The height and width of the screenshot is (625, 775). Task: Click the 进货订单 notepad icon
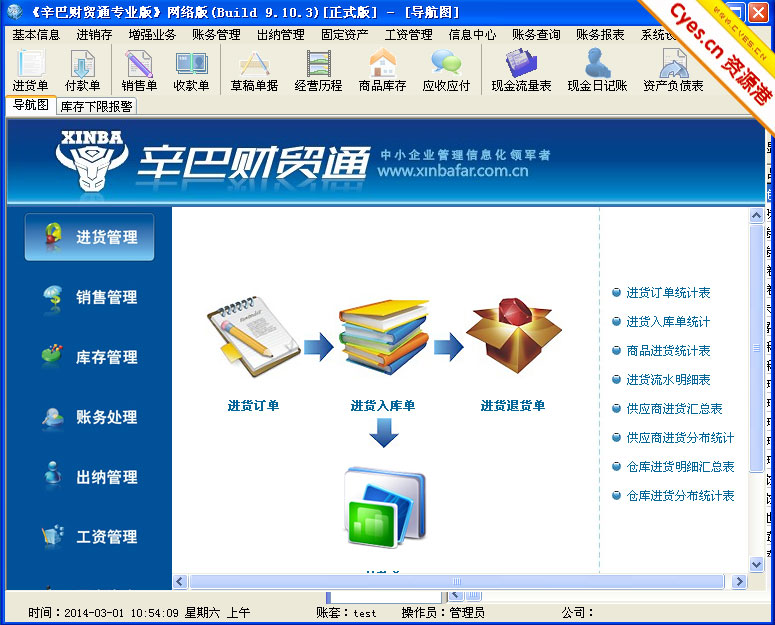254,336
